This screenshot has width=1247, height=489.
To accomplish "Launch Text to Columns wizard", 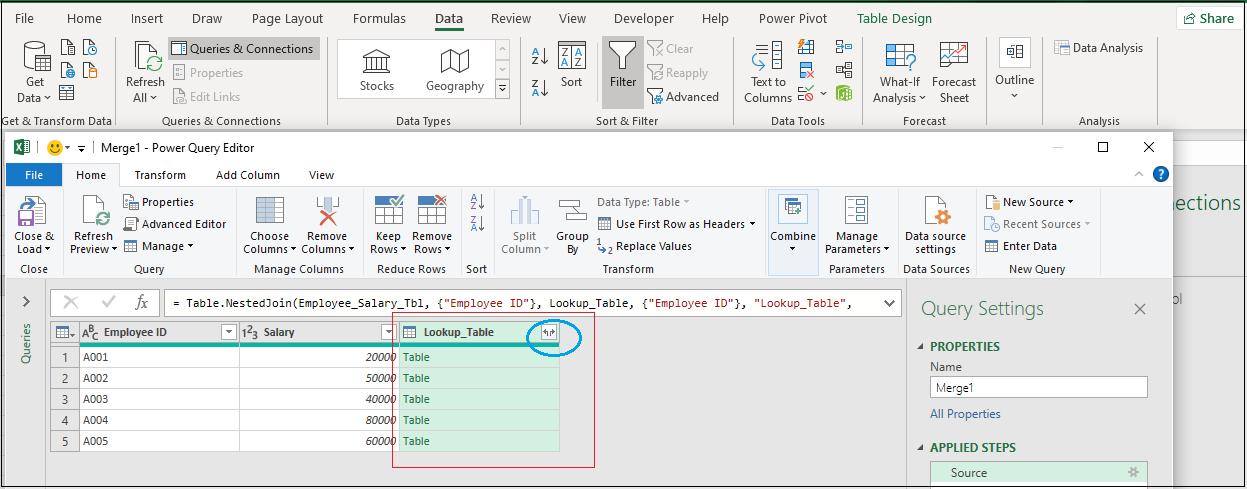I will coord(768,73).
